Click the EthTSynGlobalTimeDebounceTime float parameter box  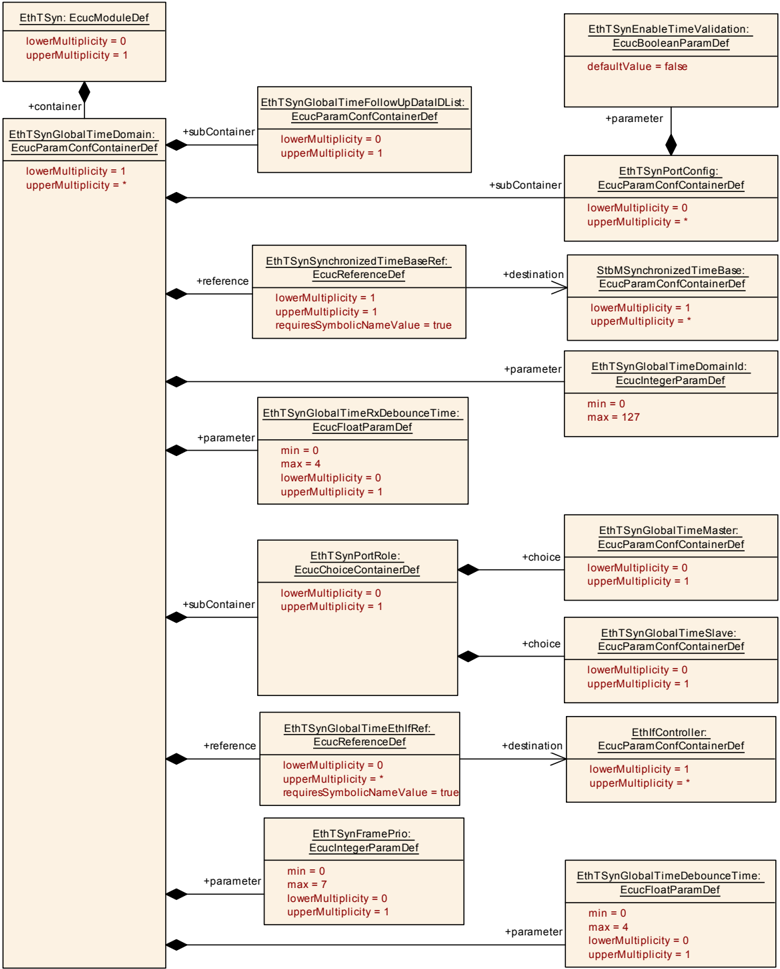[671, 913]
